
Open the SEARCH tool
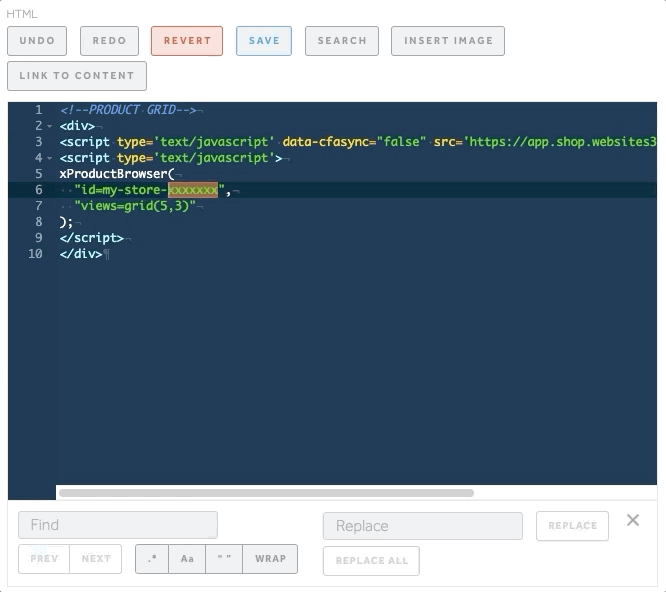342,41
